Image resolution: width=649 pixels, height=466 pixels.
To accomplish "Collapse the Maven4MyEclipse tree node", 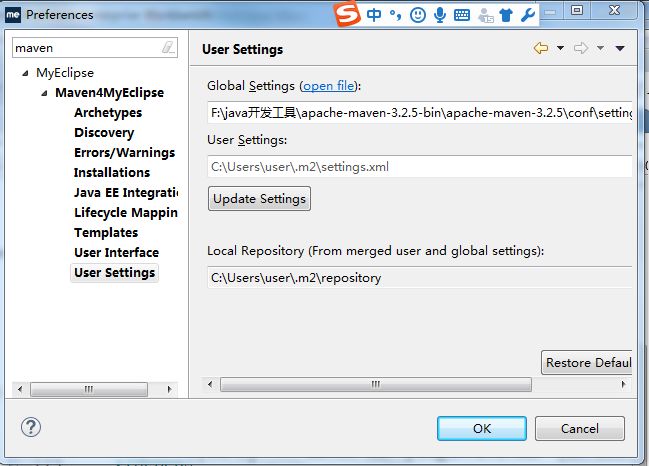I will tap(44, 93).
